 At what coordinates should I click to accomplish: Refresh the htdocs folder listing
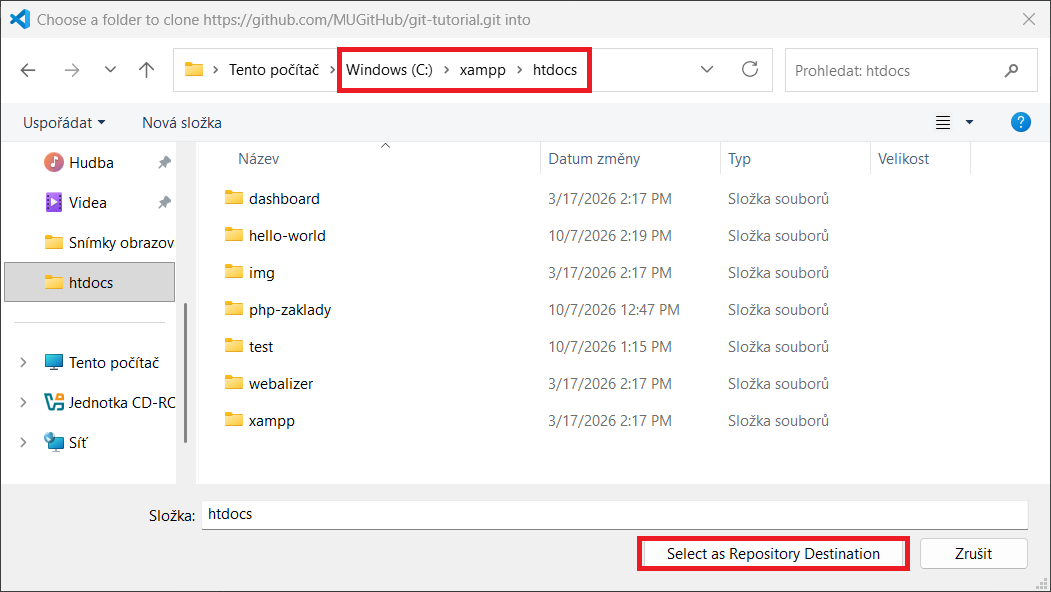(x=750, y=69)
